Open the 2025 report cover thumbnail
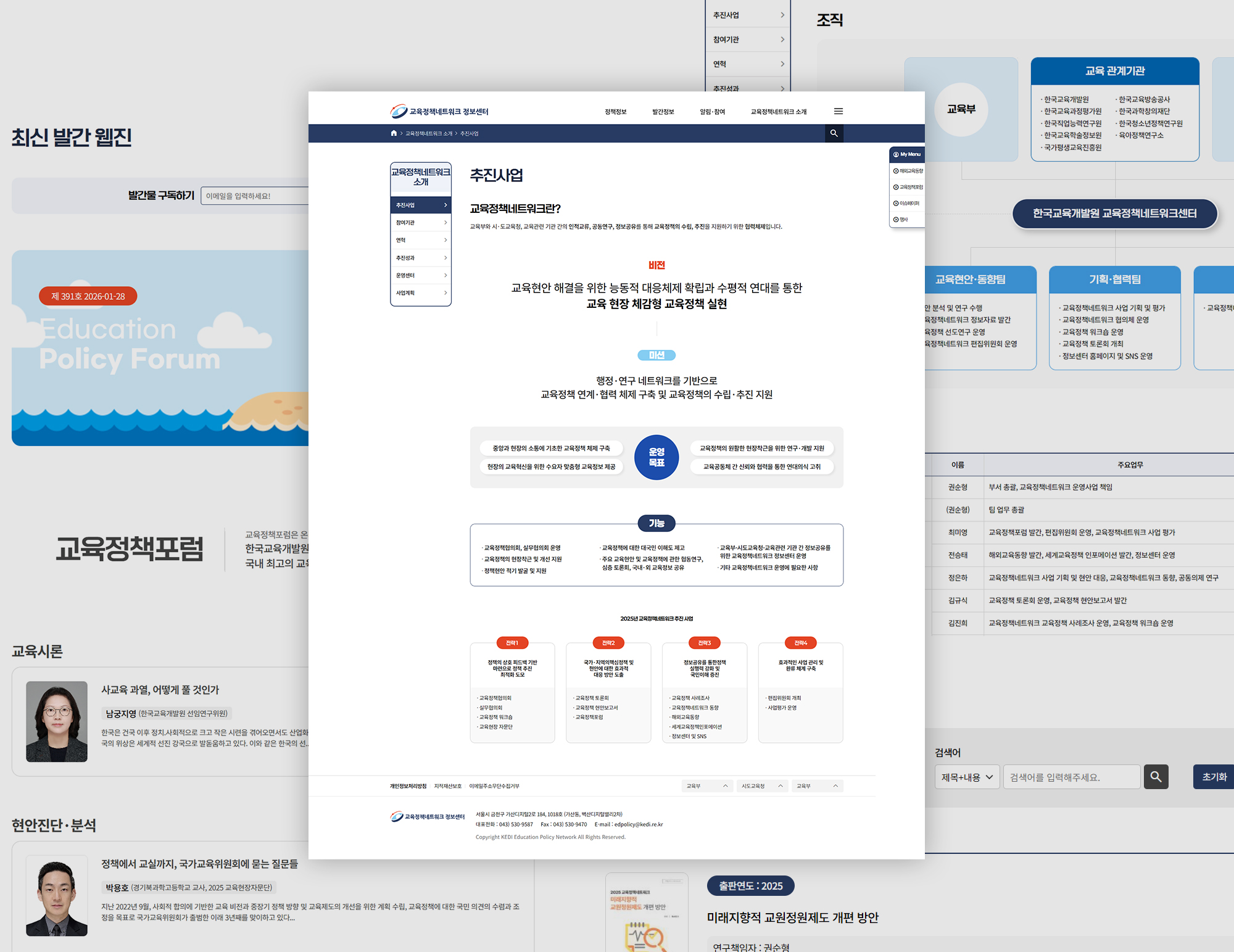Image resolution: width=1234 pixels, height=952 pixels. [x=647, y=913]
